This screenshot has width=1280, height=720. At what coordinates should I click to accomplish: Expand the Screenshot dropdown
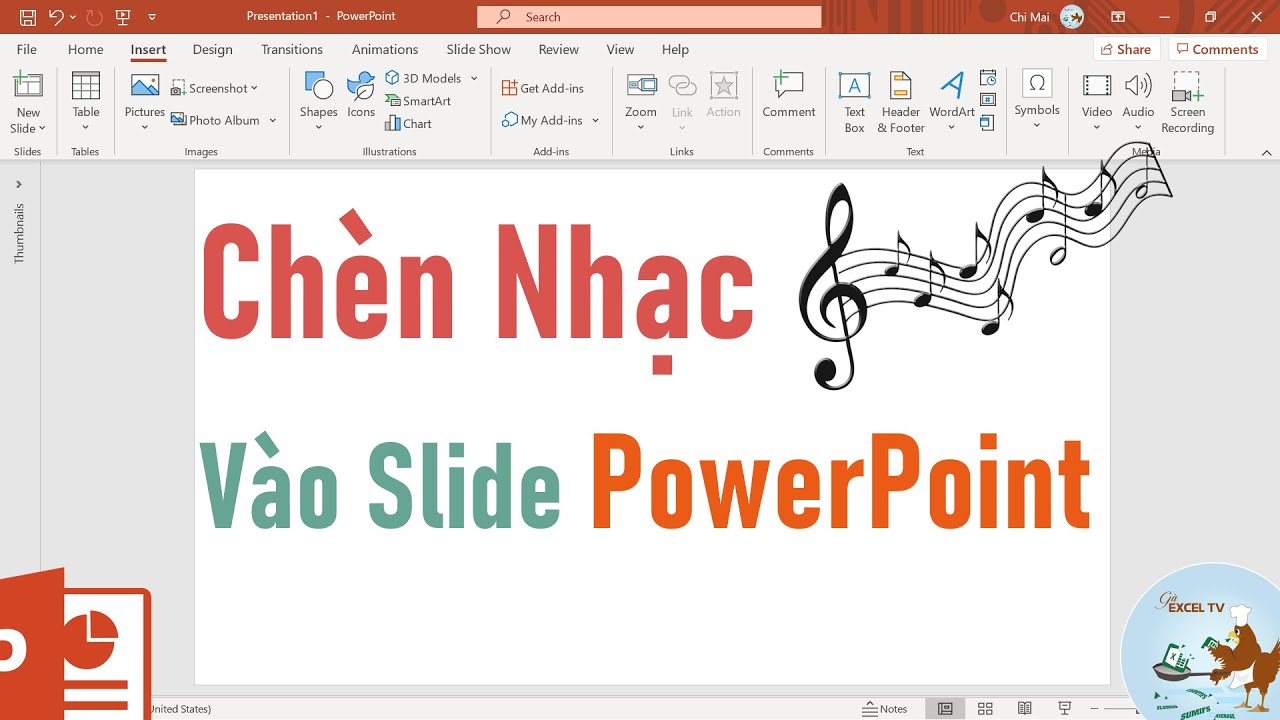pyautogui.click(x=254, y=88)
